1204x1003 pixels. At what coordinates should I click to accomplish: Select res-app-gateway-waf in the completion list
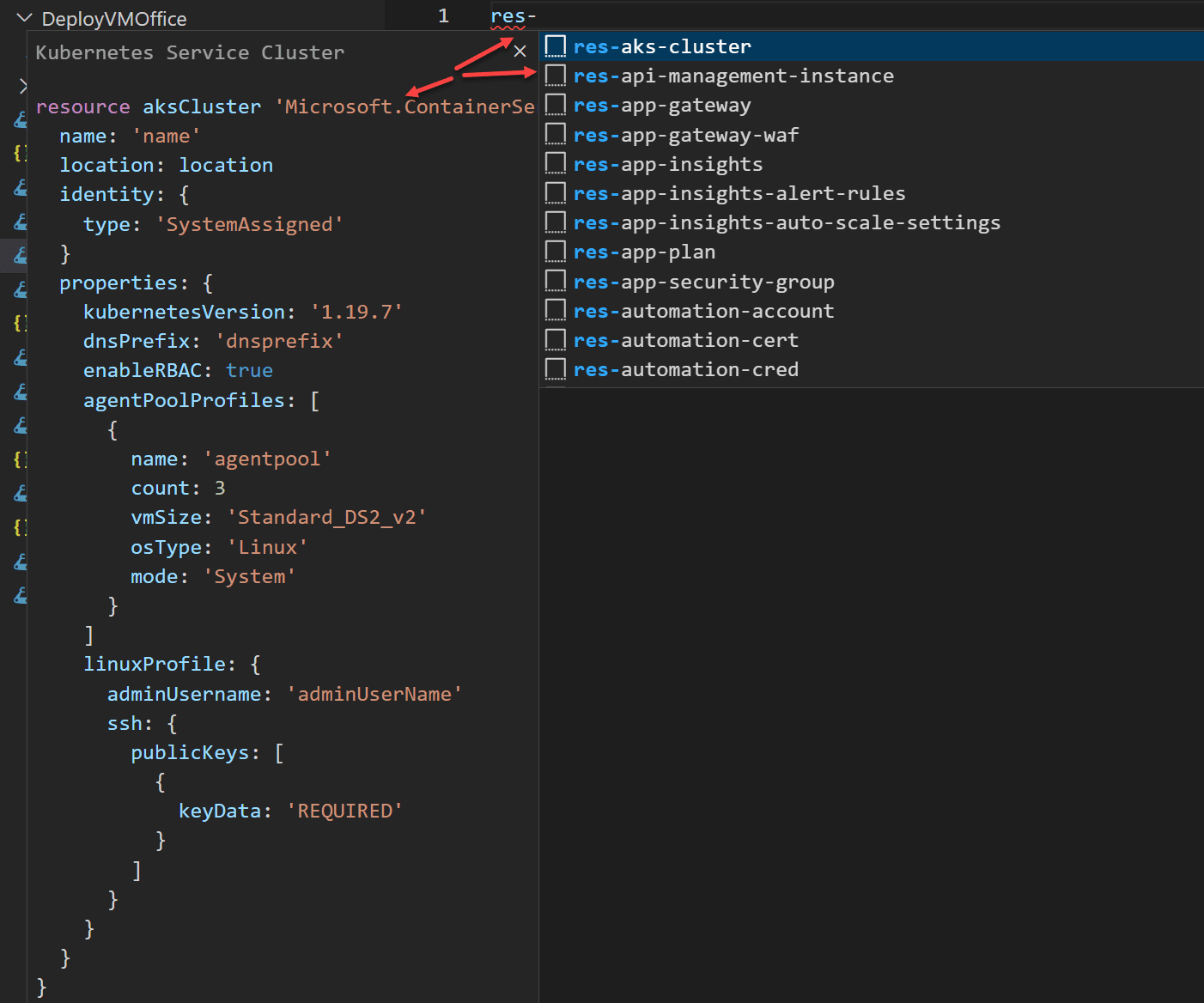pos(871,135)
